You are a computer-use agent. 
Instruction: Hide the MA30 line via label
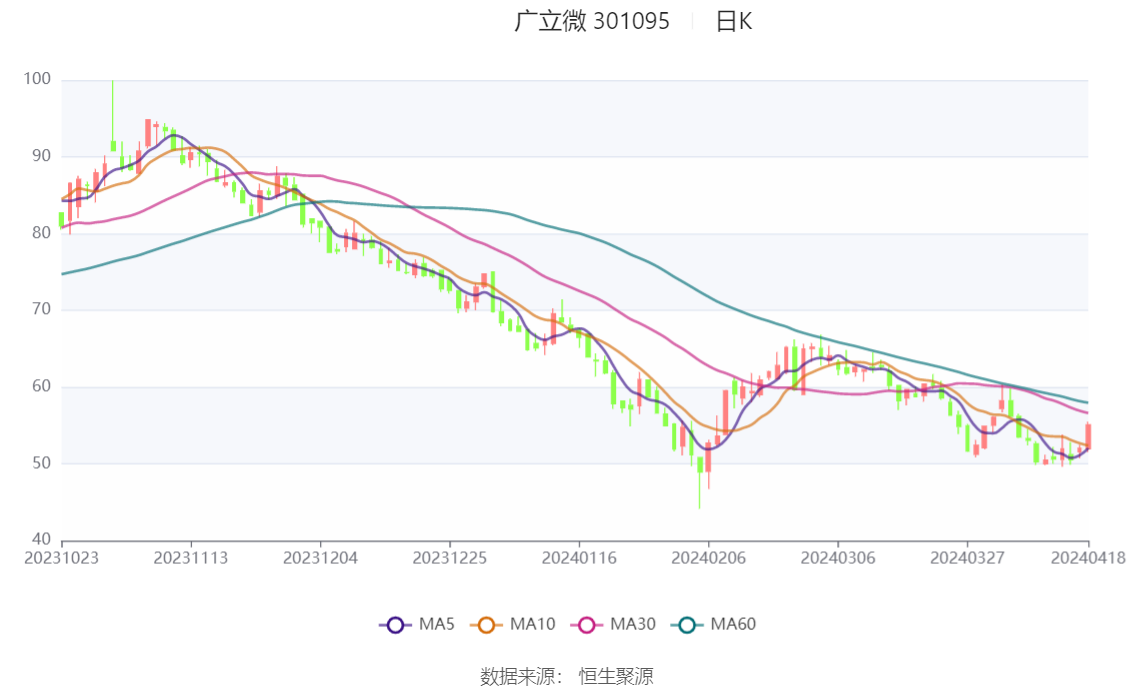(x=633, y=624)
